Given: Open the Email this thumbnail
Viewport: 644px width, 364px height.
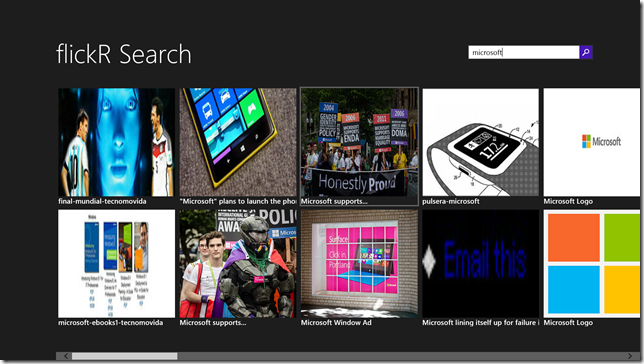Looking at the screenshot, I should 481,264.
